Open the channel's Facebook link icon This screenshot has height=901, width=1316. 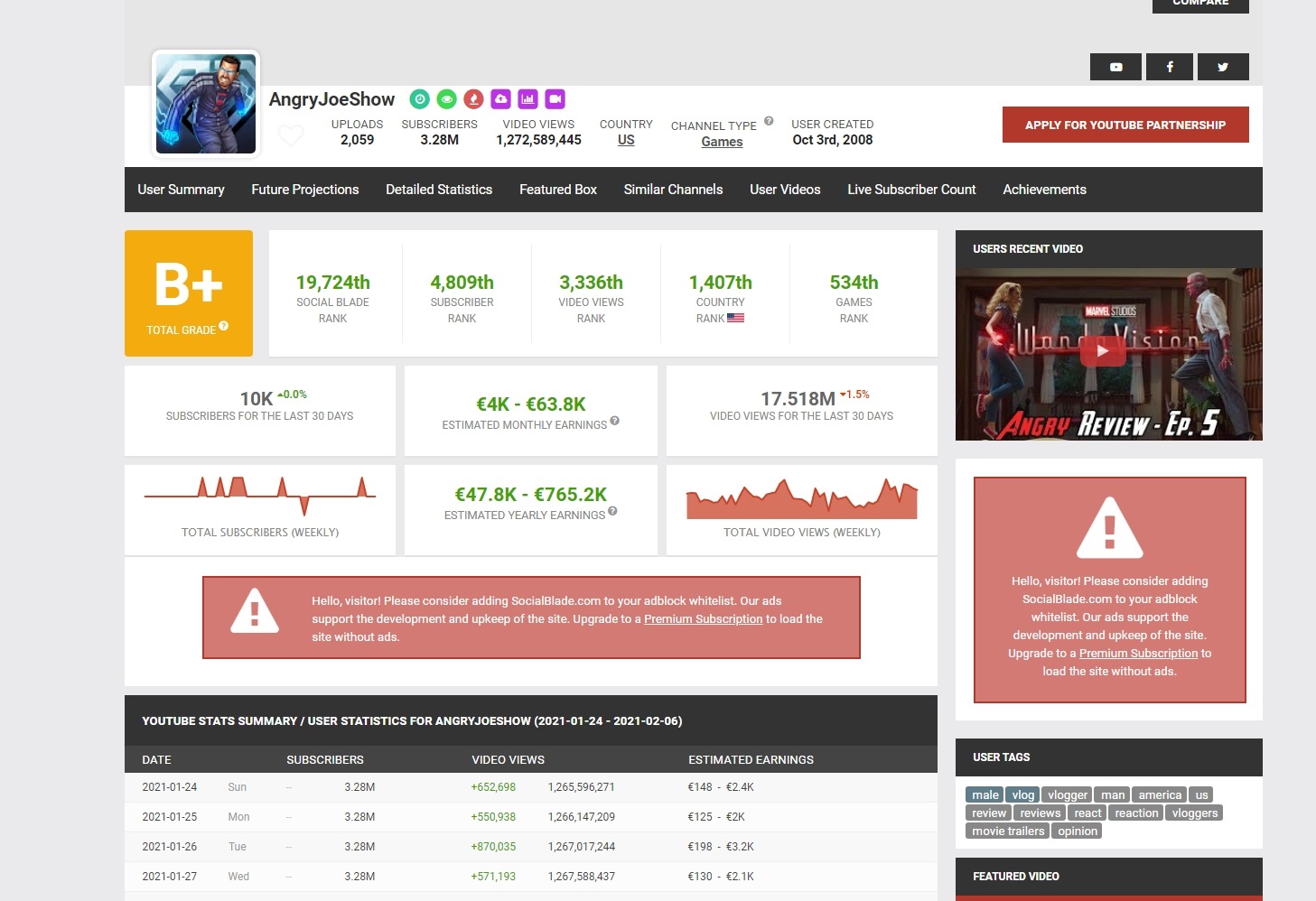[x=1170, y=67]
